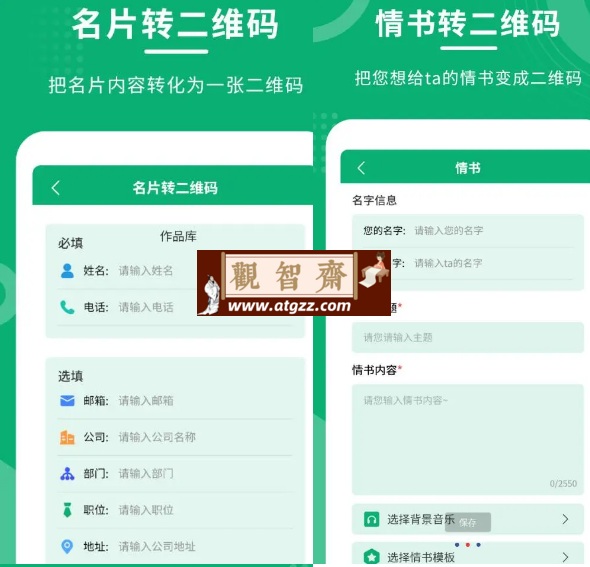Click the blue envelope icon beside 邮箱

[x=67, y=400]
